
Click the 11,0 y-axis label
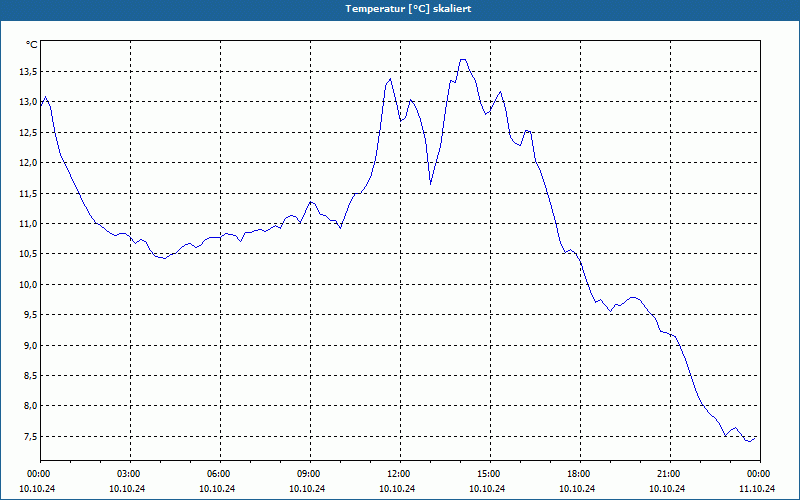pos(28,223)
